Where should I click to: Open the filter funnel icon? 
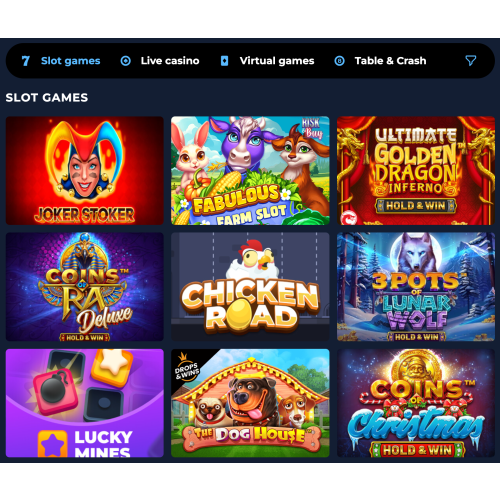(x=471, y=60)
